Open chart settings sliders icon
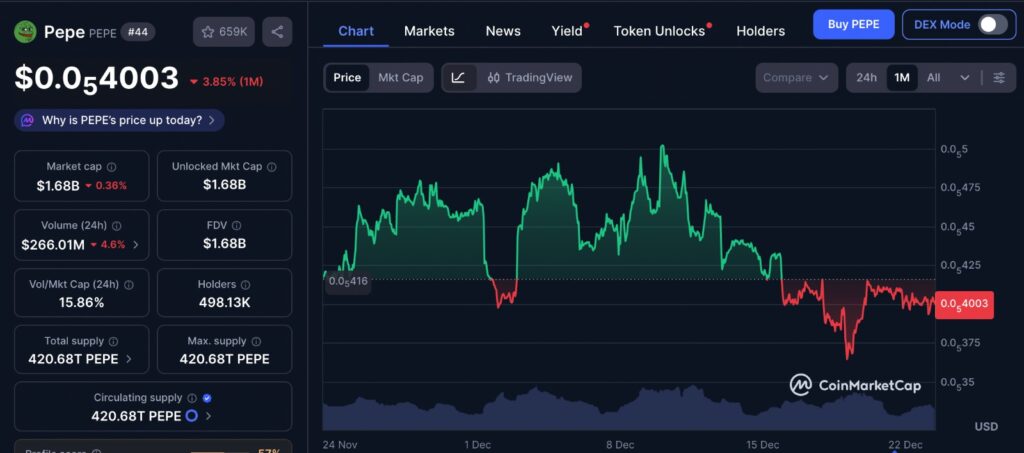 coord(999,78)
